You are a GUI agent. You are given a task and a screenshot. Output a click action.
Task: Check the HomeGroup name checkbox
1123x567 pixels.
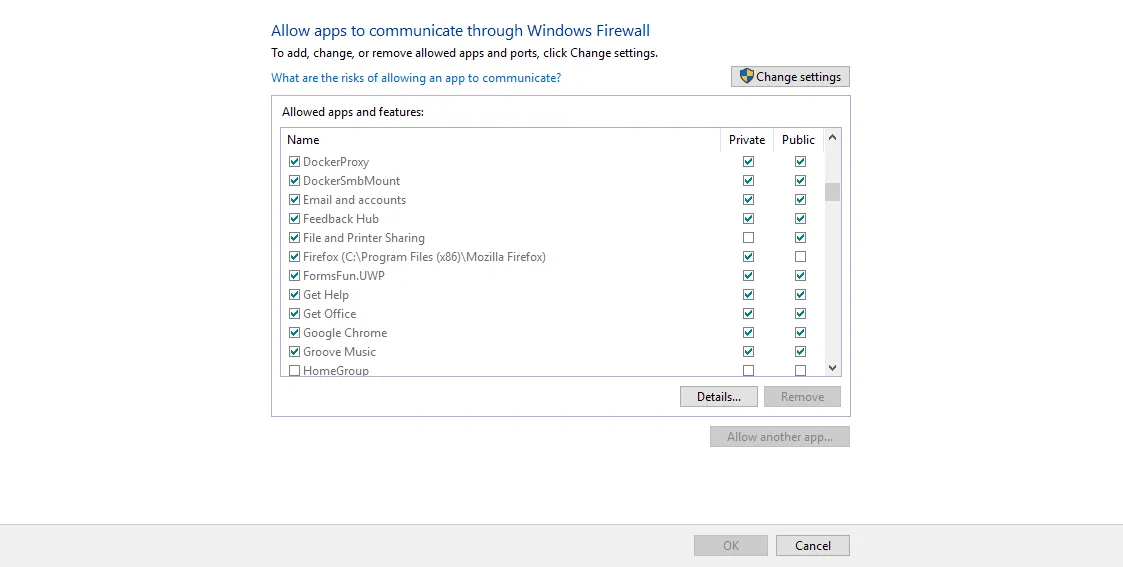[294, 370]
